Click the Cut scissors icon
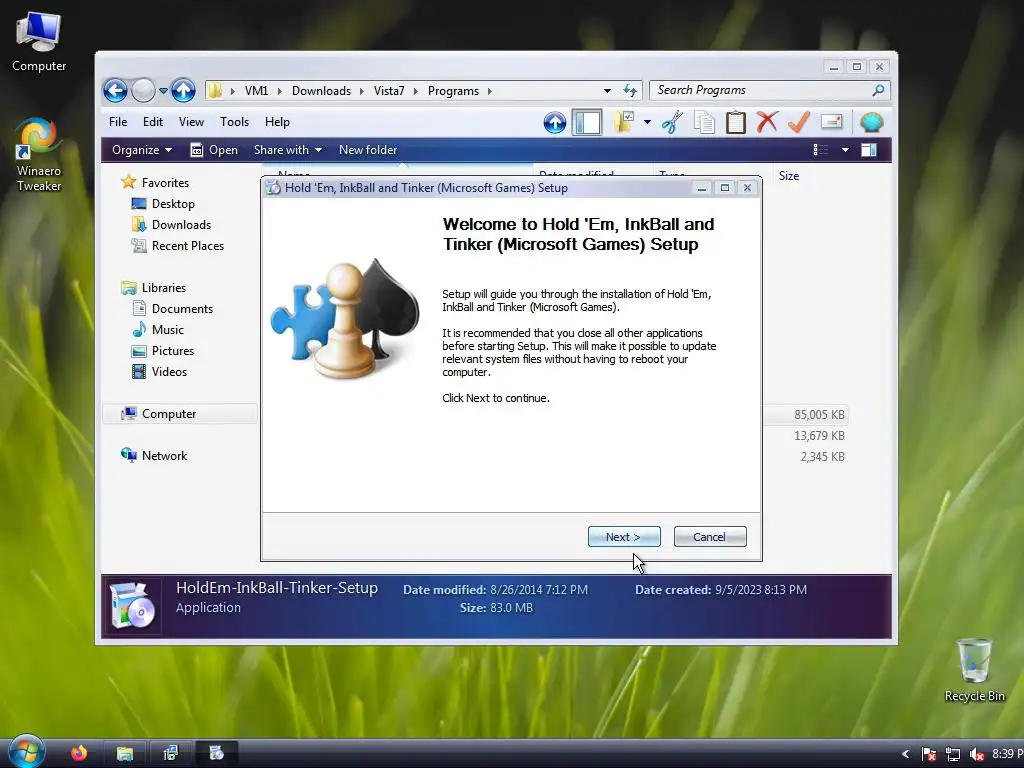The height and width of the screenshot is (768, 1024). pos(672,122)
